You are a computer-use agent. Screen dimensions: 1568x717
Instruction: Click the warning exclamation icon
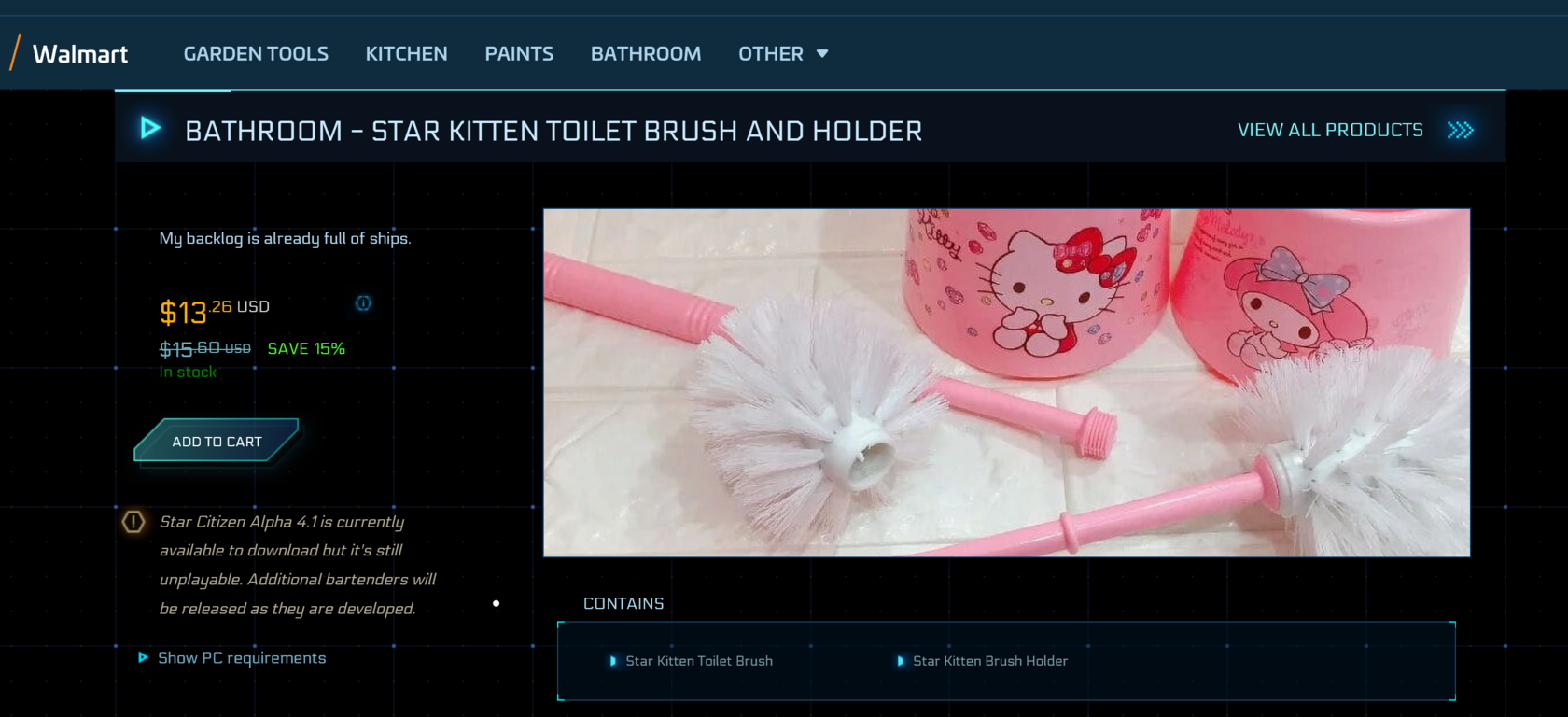click(133, 521)
